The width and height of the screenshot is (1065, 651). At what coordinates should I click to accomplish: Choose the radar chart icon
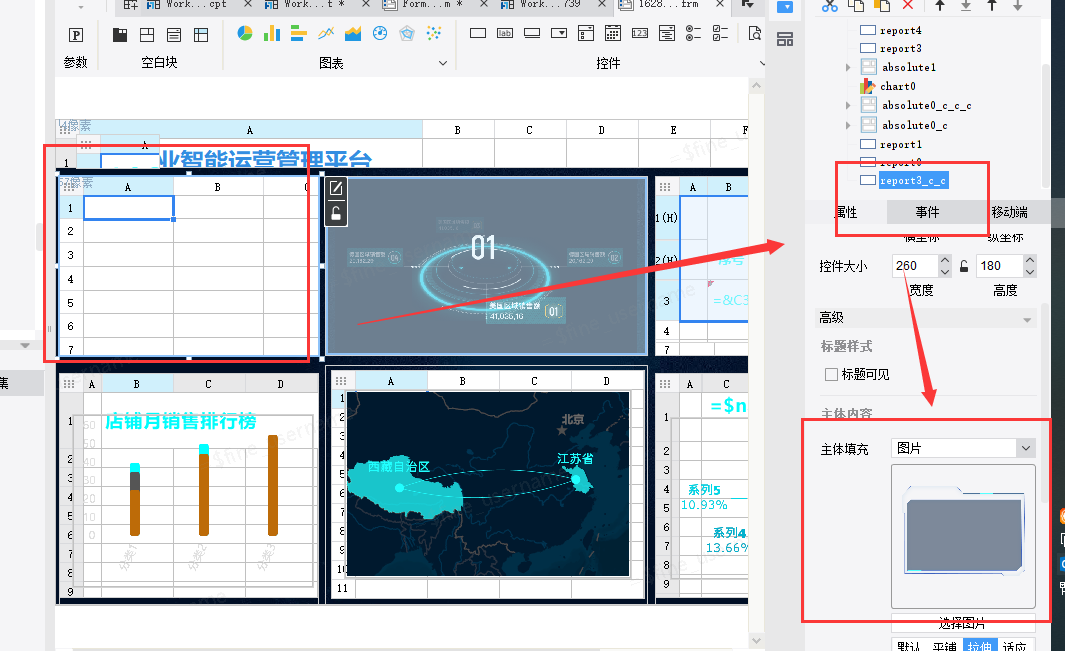click(x=407, y=33)
